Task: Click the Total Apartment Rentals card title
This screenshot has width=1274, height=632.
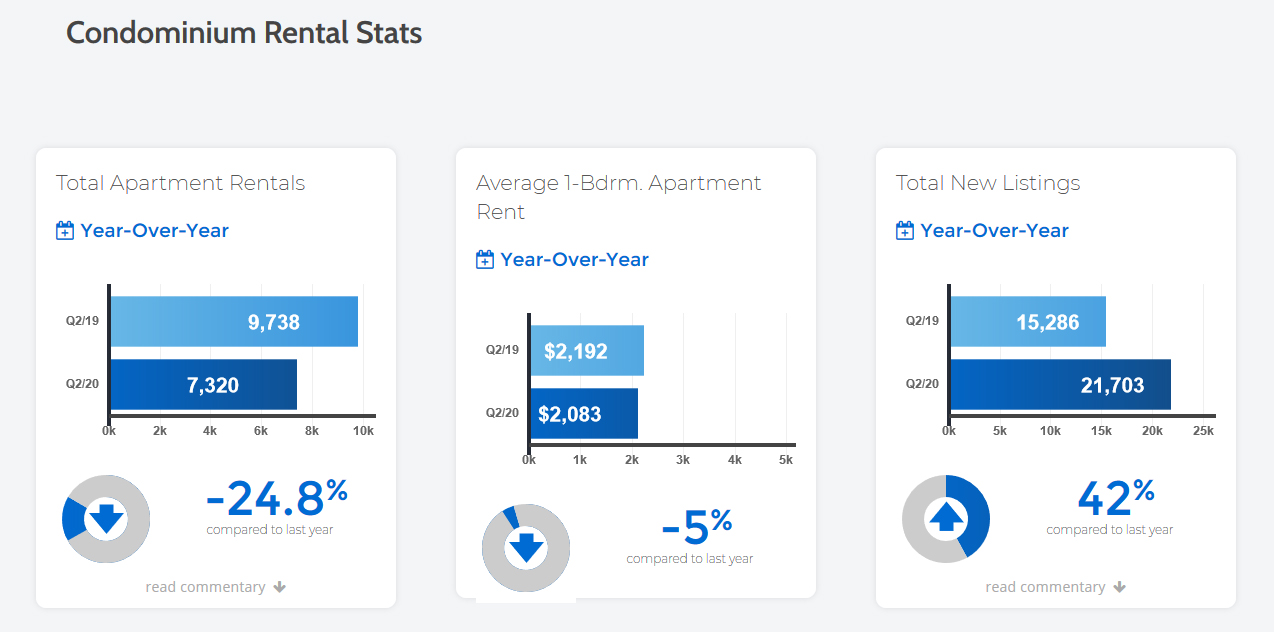Action: [181, 183]
